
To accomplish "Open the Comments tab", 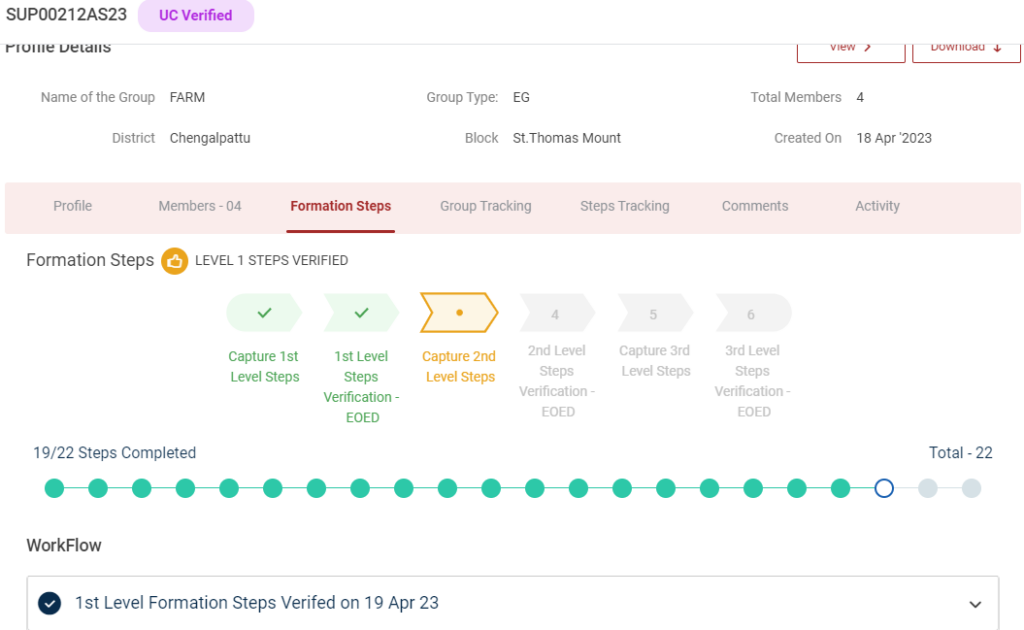I will 755,206.
